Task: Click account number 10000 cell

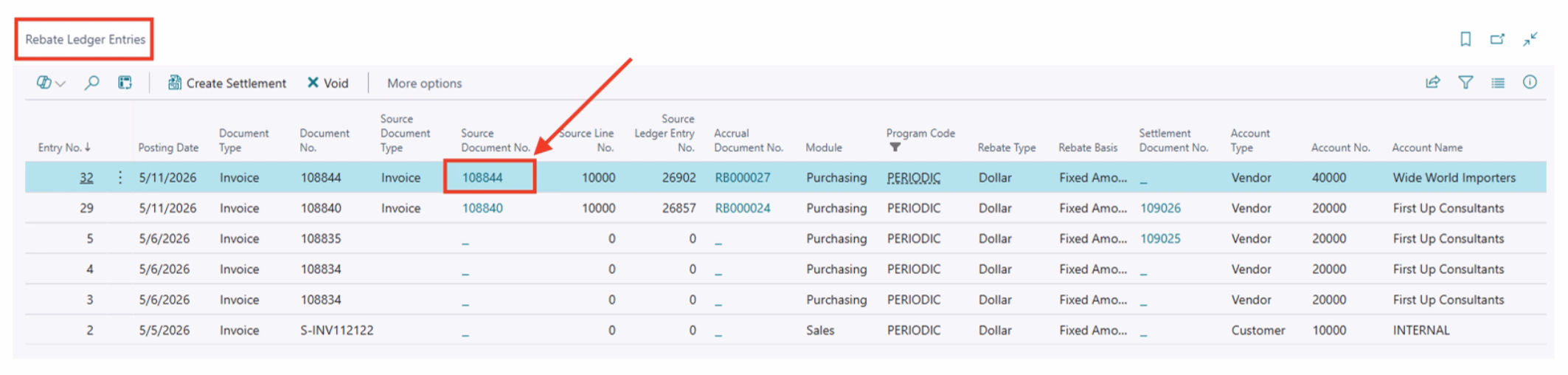Action: (x=1328, y=330)
